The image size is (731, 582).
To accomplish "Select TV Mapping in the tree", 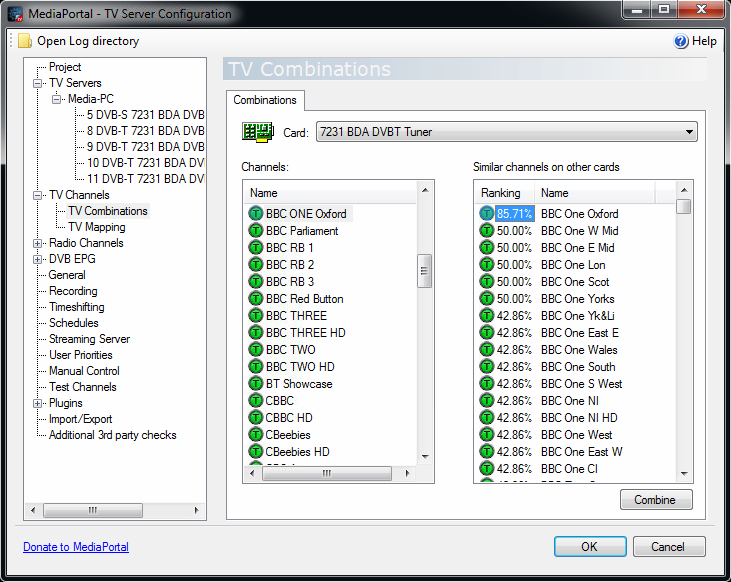I will pos(97,227).
